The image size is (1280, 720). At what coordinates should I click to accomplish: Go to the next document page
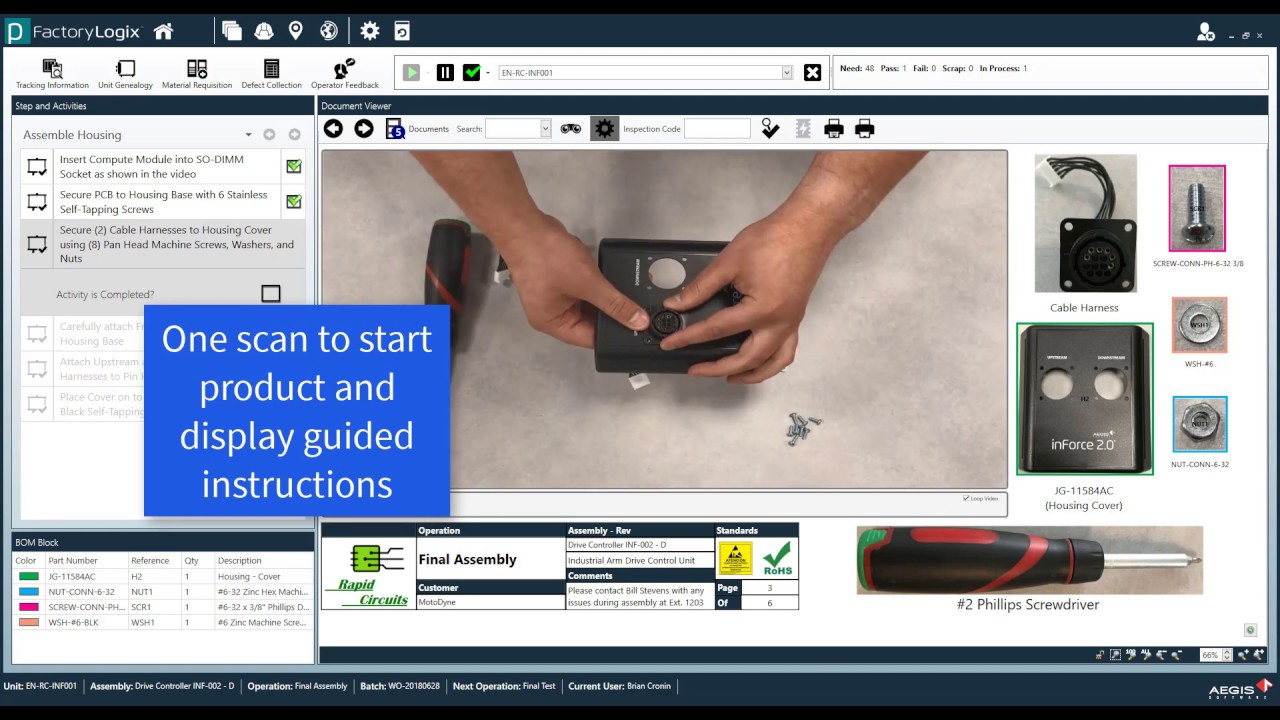coord(364,128)
